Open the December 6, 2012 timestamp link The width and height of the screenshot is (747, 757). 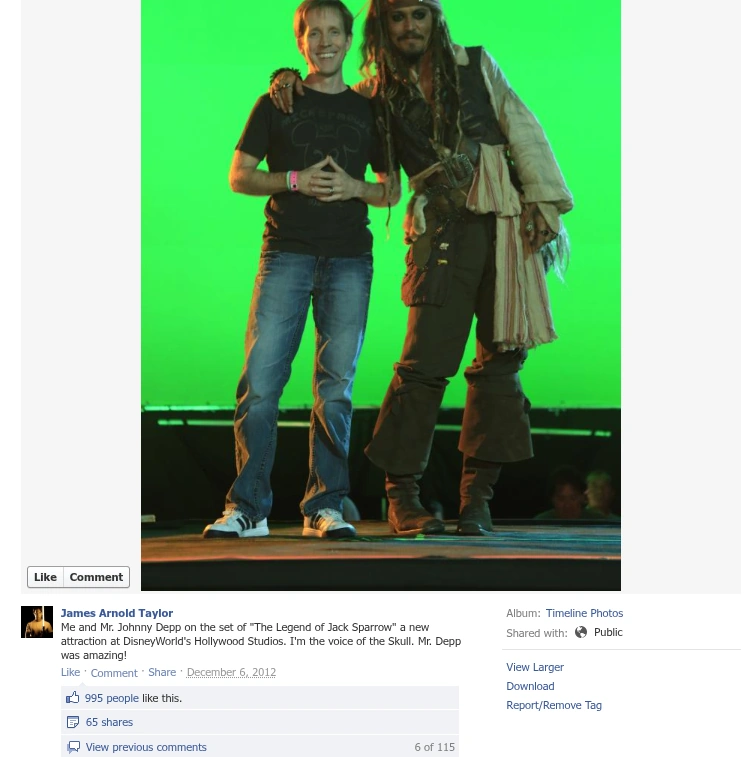pos(231,672)
